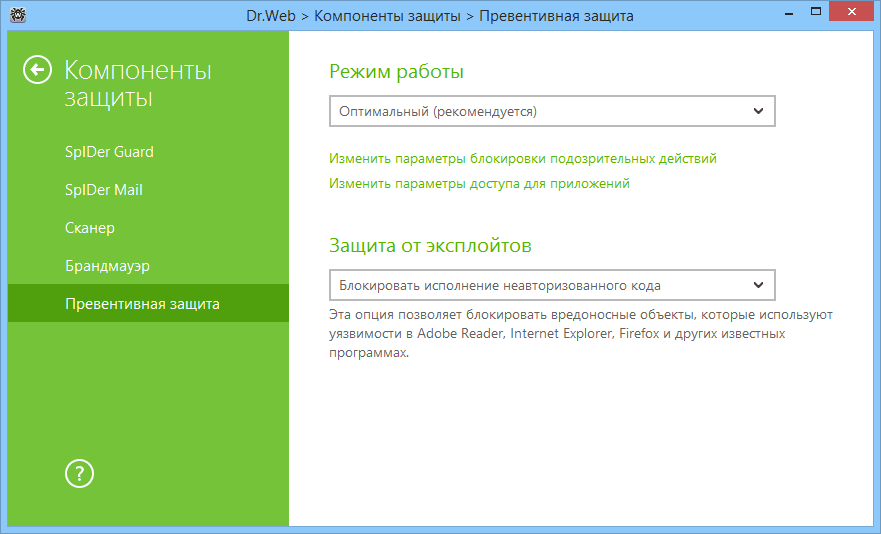Click the Защита от эксплойтов heading
The height and width of the screenshot is (534, 881).
tap(430, 246)
